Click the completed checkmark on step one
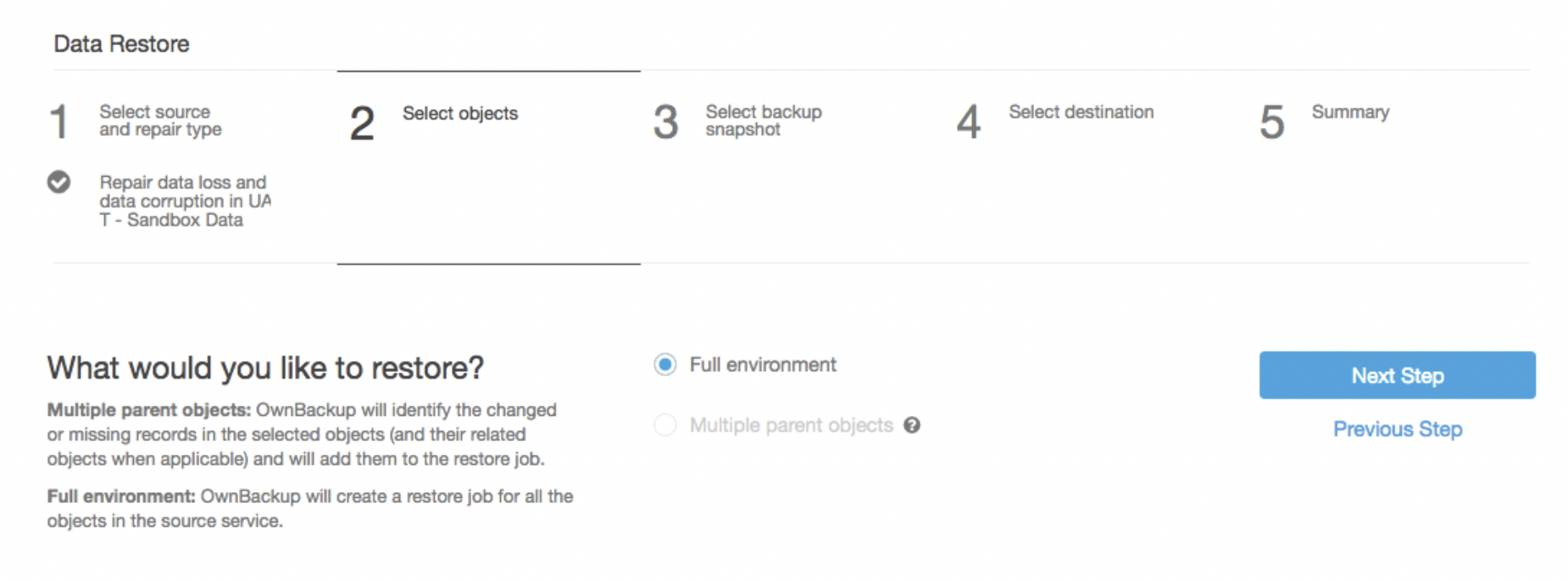1568x581 pixels. coord(58,182)
